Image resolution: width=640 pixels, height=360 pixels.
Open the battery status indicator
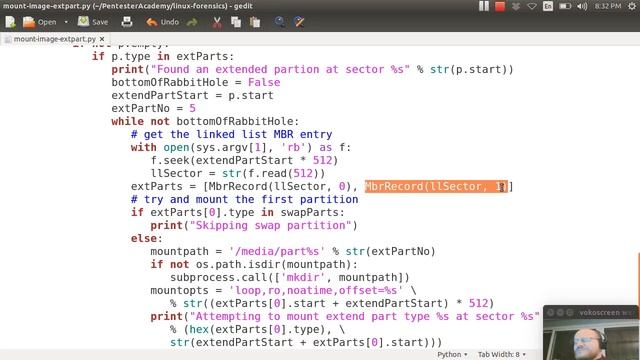[565, 6]
